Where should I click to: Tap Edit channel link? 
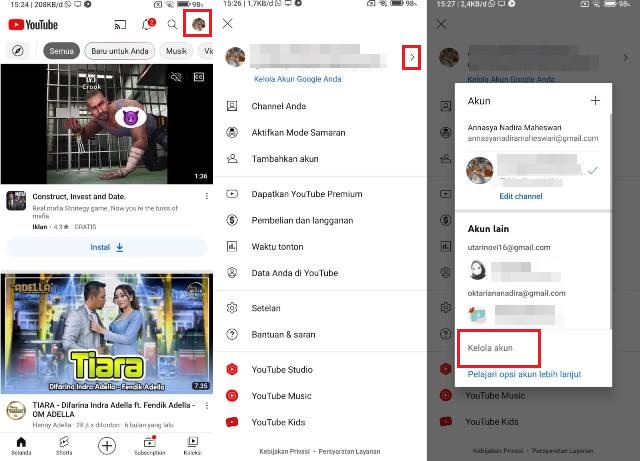click(x=521, y=196)
